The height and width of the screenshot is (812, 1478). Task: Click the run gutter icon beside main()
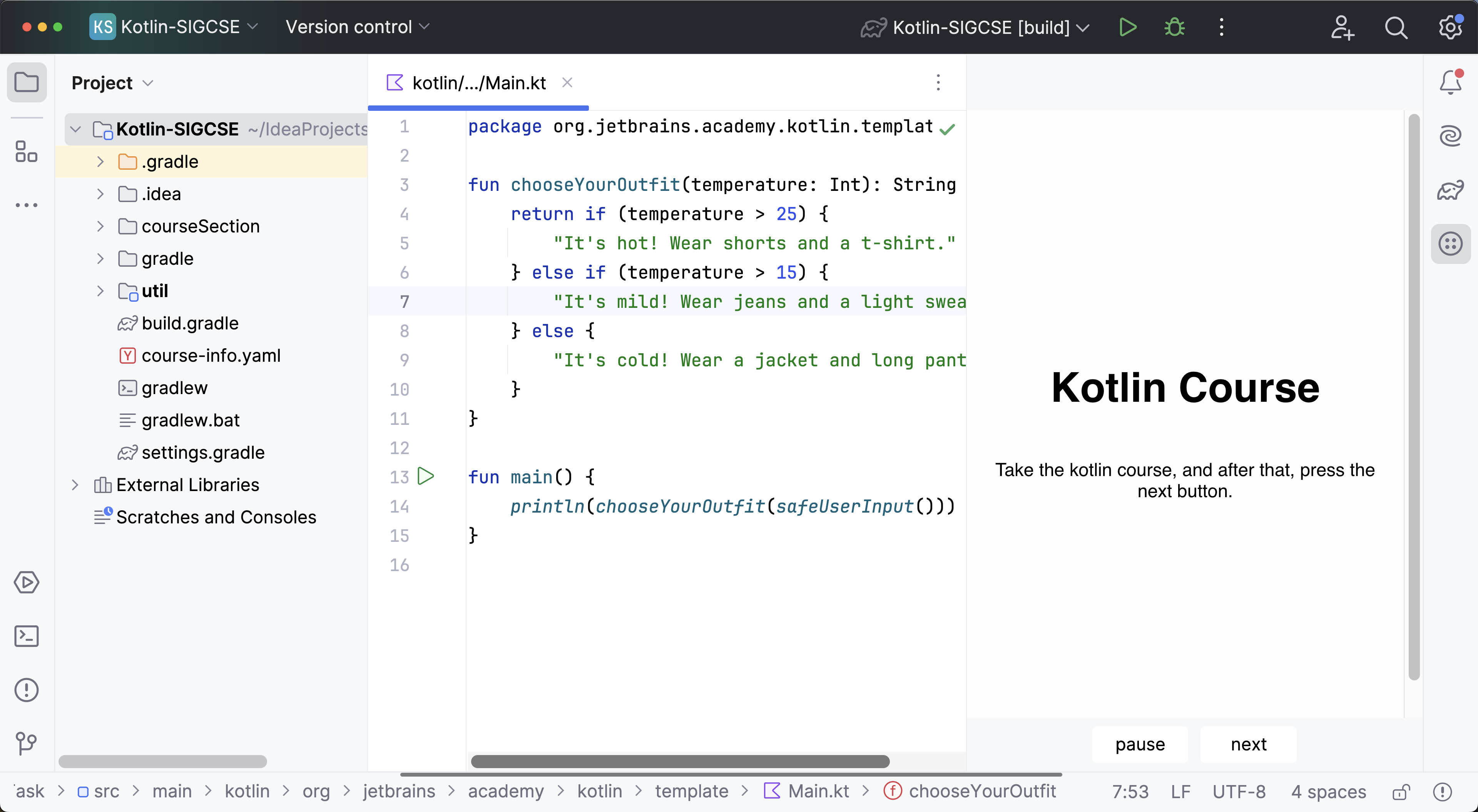click(426, 476)
